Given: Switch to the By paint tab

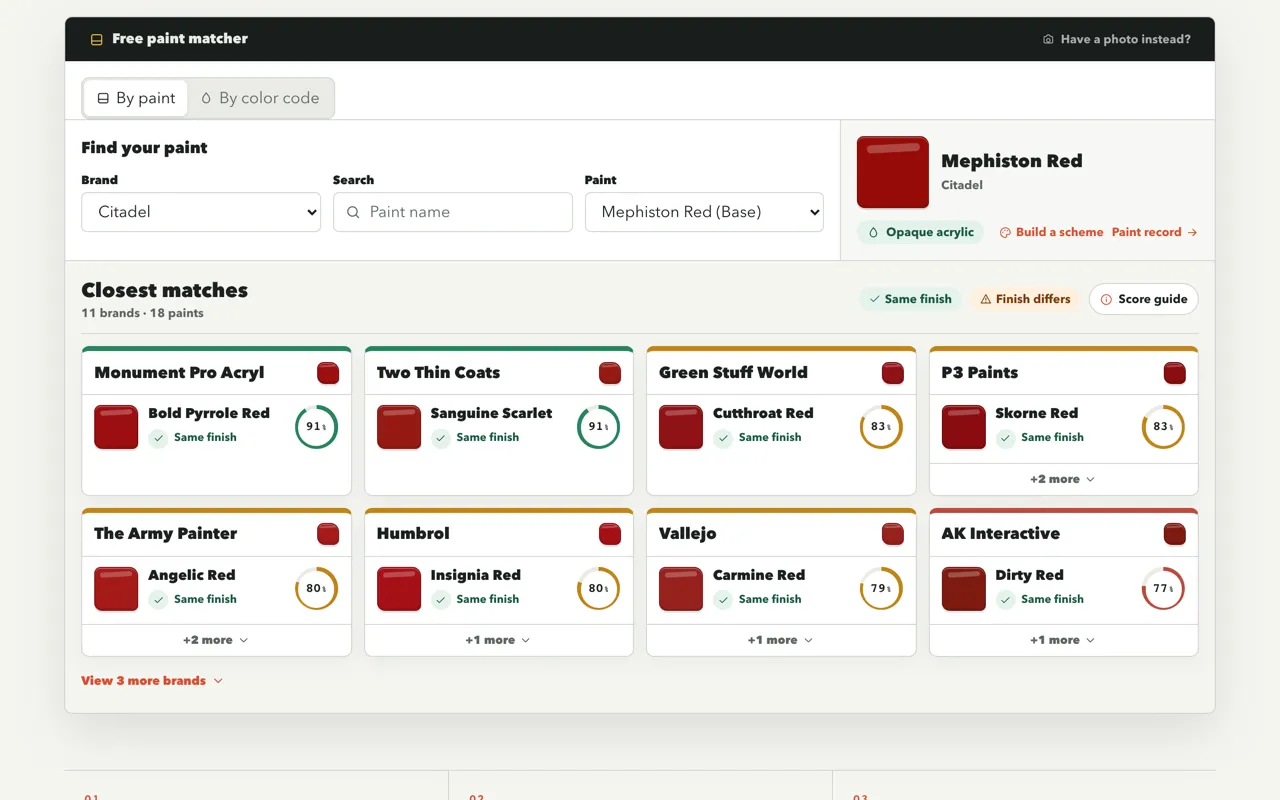Looking at the screenshot, I should [136, 98].
